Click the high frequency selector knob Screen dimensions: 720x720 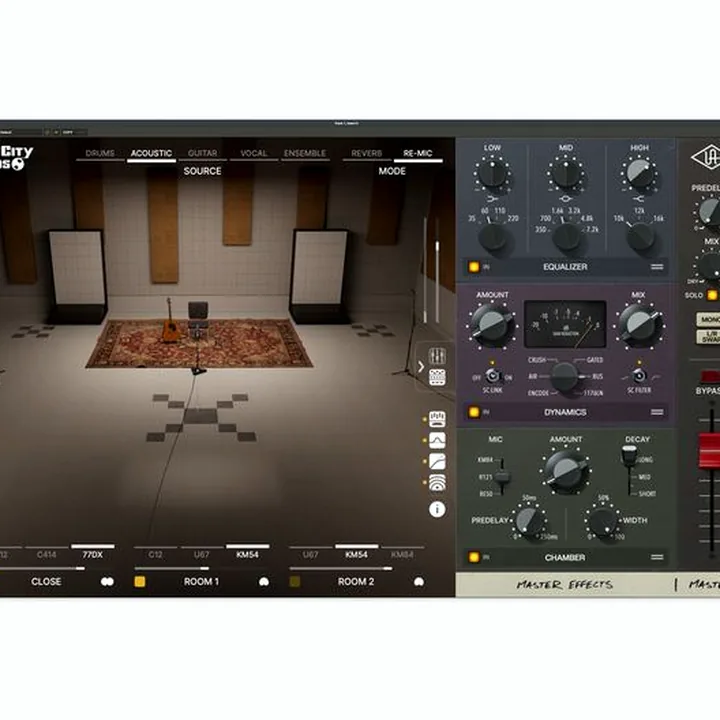640,237
